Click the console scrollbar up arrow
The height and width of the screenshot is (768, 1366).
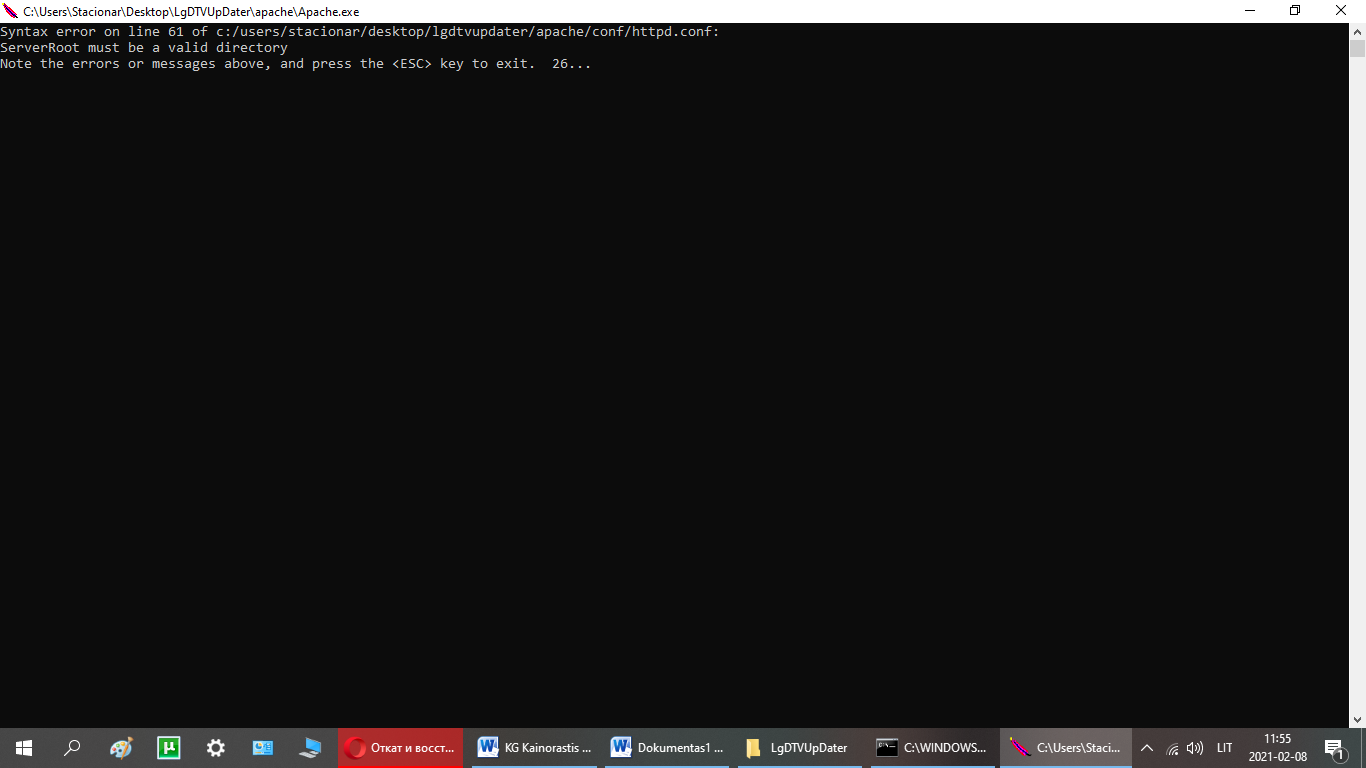pos(1357,31)
